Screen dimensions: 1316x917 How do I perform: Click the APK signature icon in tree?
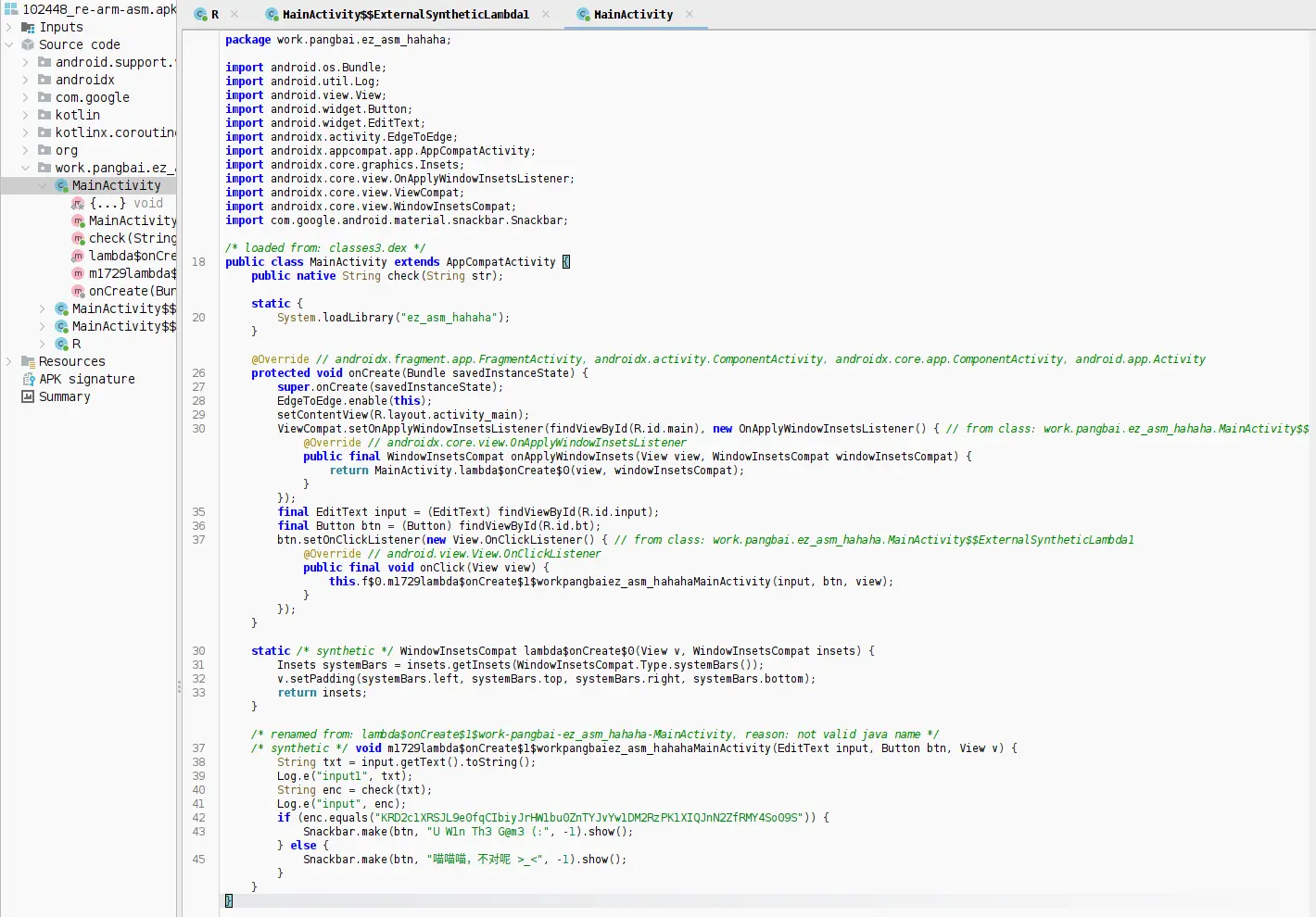[28, 379]
